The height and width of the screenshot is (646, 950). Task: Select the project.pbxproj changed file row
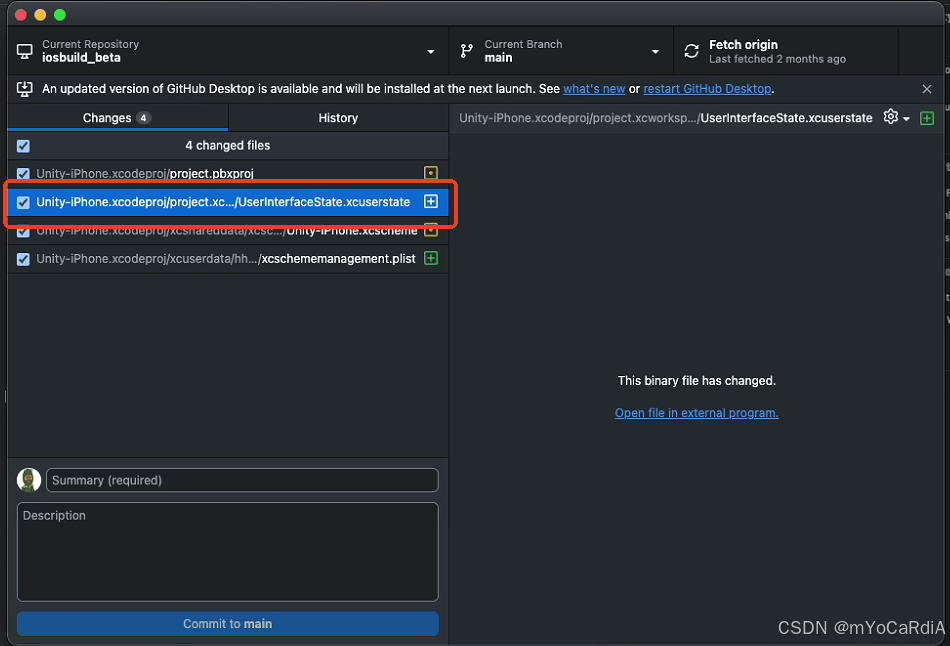pos(228,173)
